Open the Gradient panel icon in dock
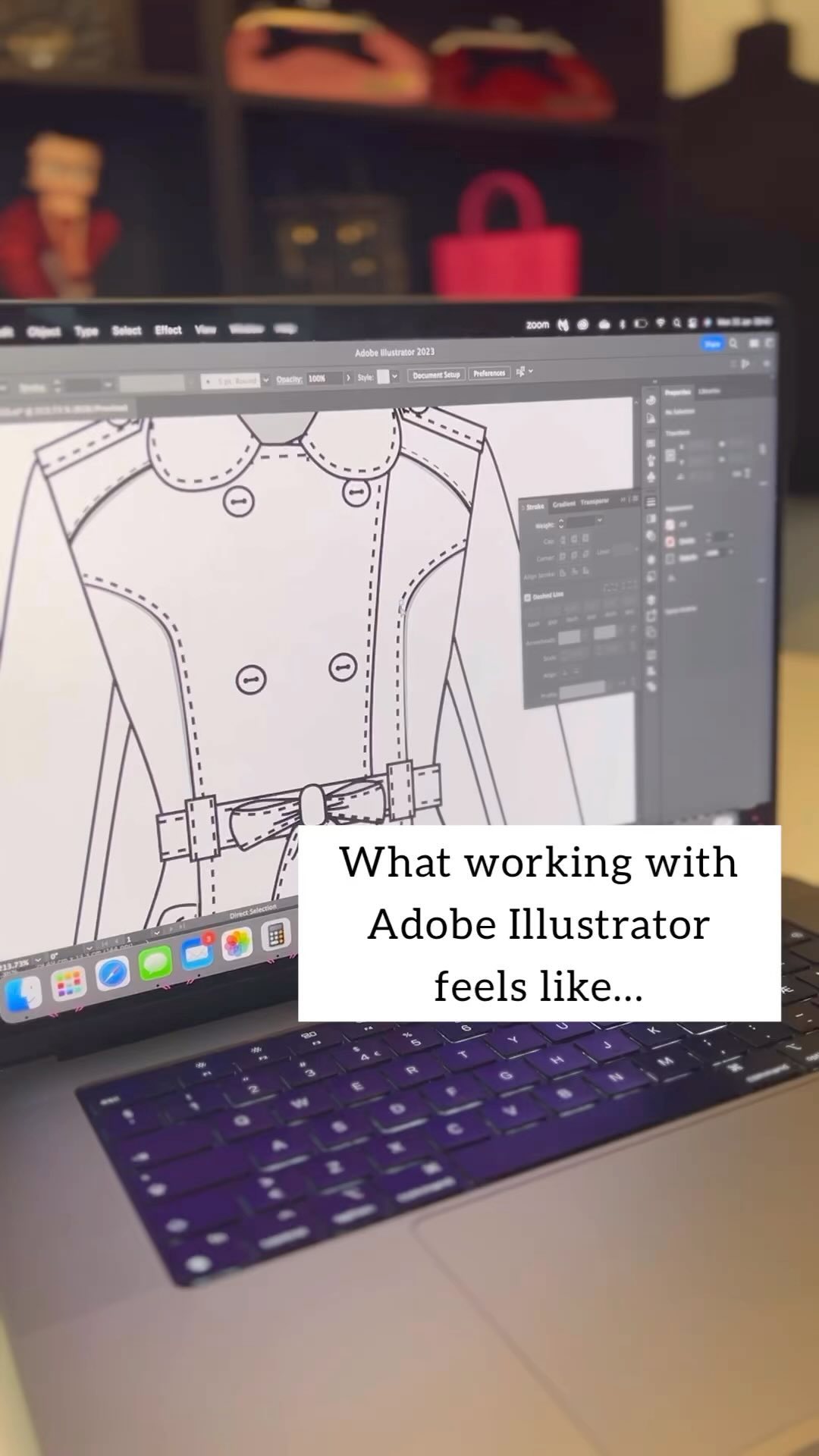Viewport: 819px width, 1456px height. click(651, 519)
